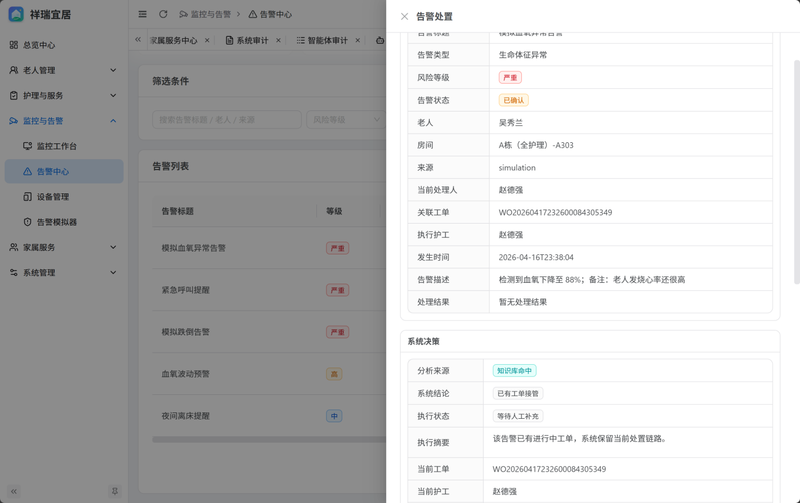Viewport: 800px width, 503px height.
Task: Click the simulation source value
Action: 517,167
